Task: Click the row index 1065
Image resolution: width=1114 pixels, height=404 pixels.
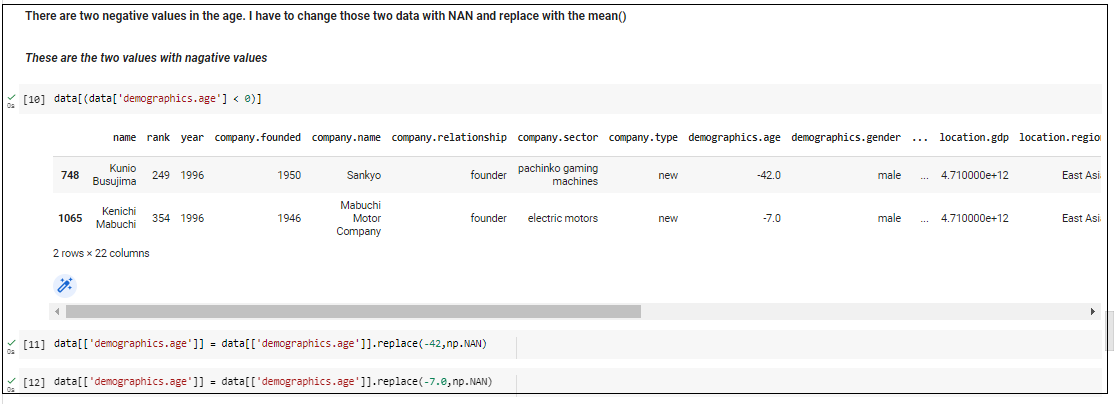Action: (x=70, y=218)
